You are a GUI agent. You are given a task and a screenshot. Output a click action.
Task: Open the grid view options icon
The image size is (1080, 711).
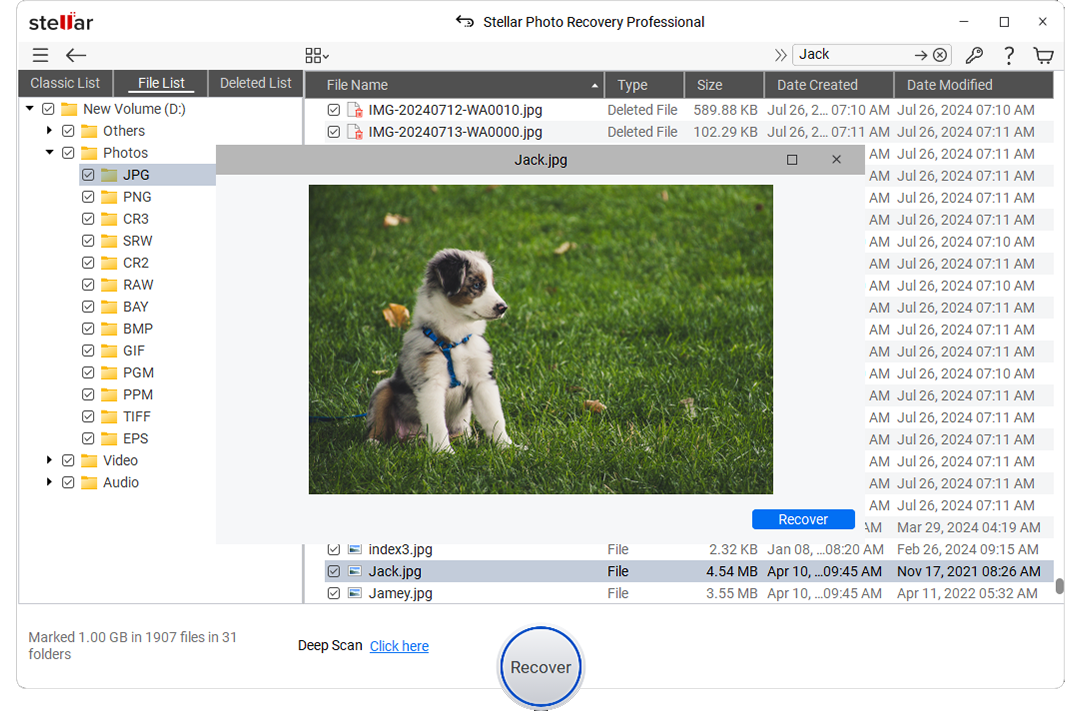(x=316, y=56)
